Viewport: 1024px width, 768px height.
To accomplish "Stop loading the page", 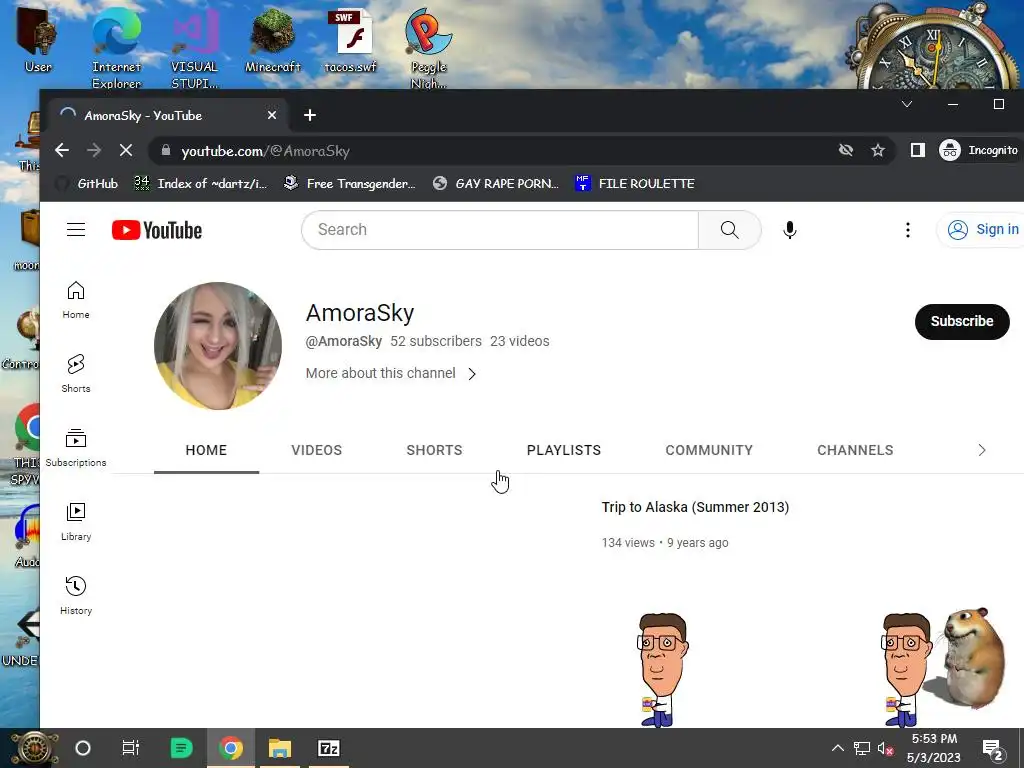I will (125, 151).
